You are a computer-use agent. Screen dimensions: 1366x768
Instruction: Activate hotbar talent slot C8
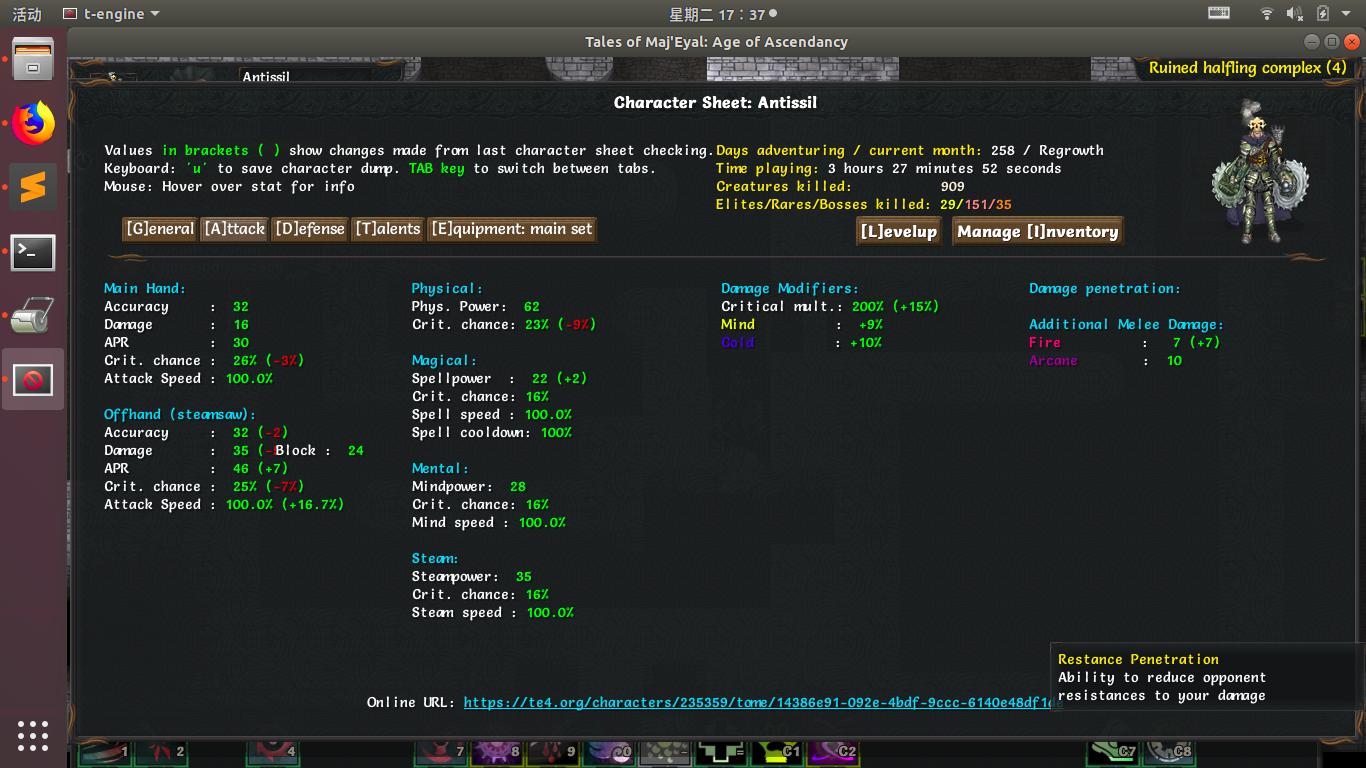1169,752
